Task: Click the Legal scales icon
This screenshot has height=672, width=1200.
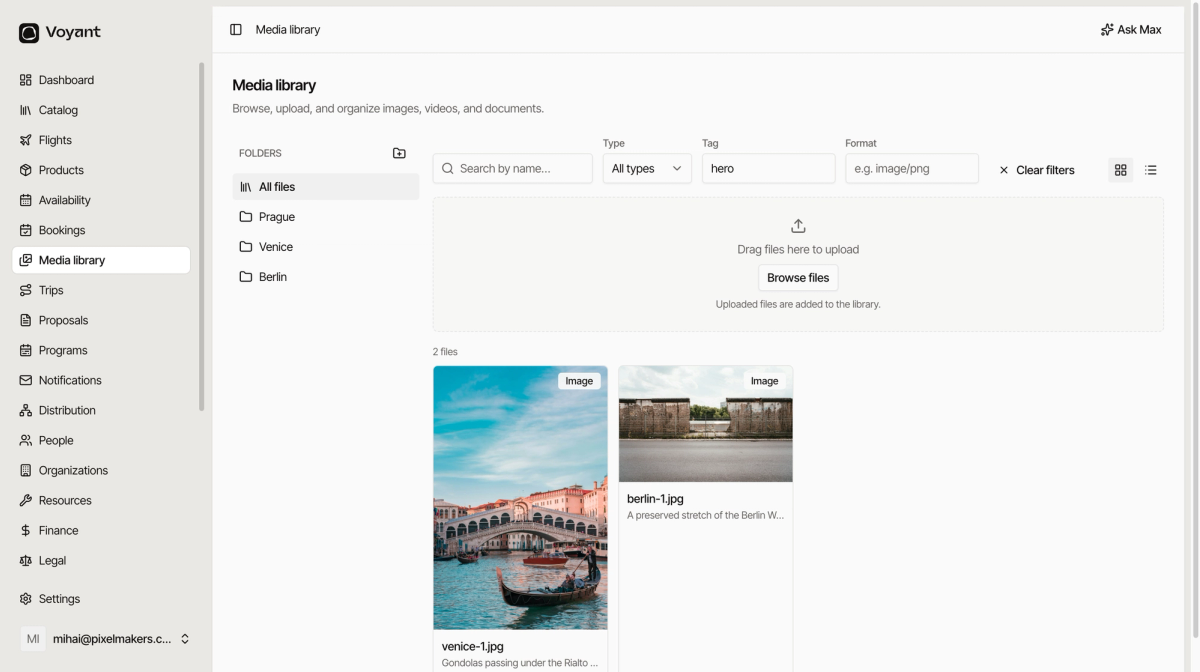Action: click(26, 560)
